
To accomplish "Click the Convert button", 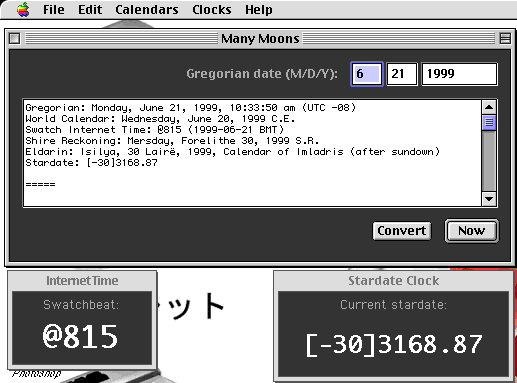I will click(x=402, y=231).
